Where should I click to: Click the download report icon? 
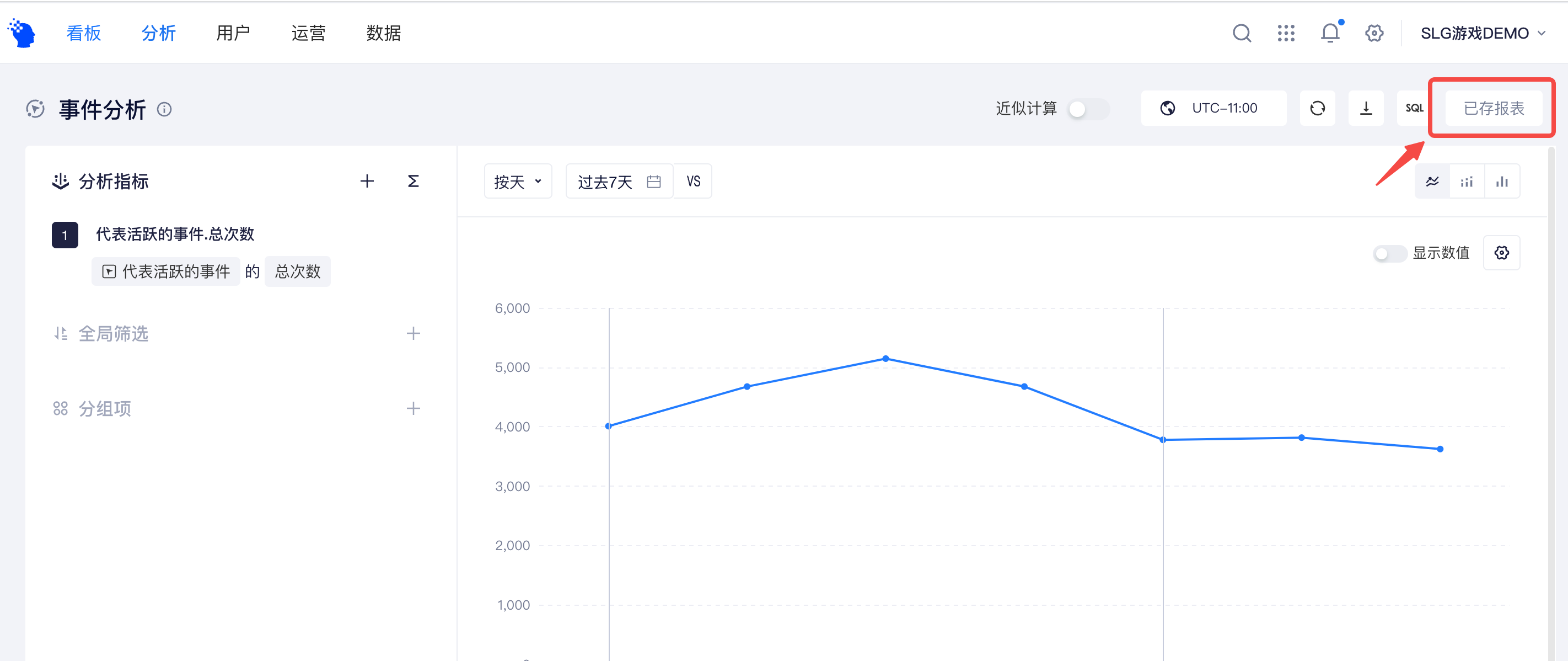(x=1366, y=109)
